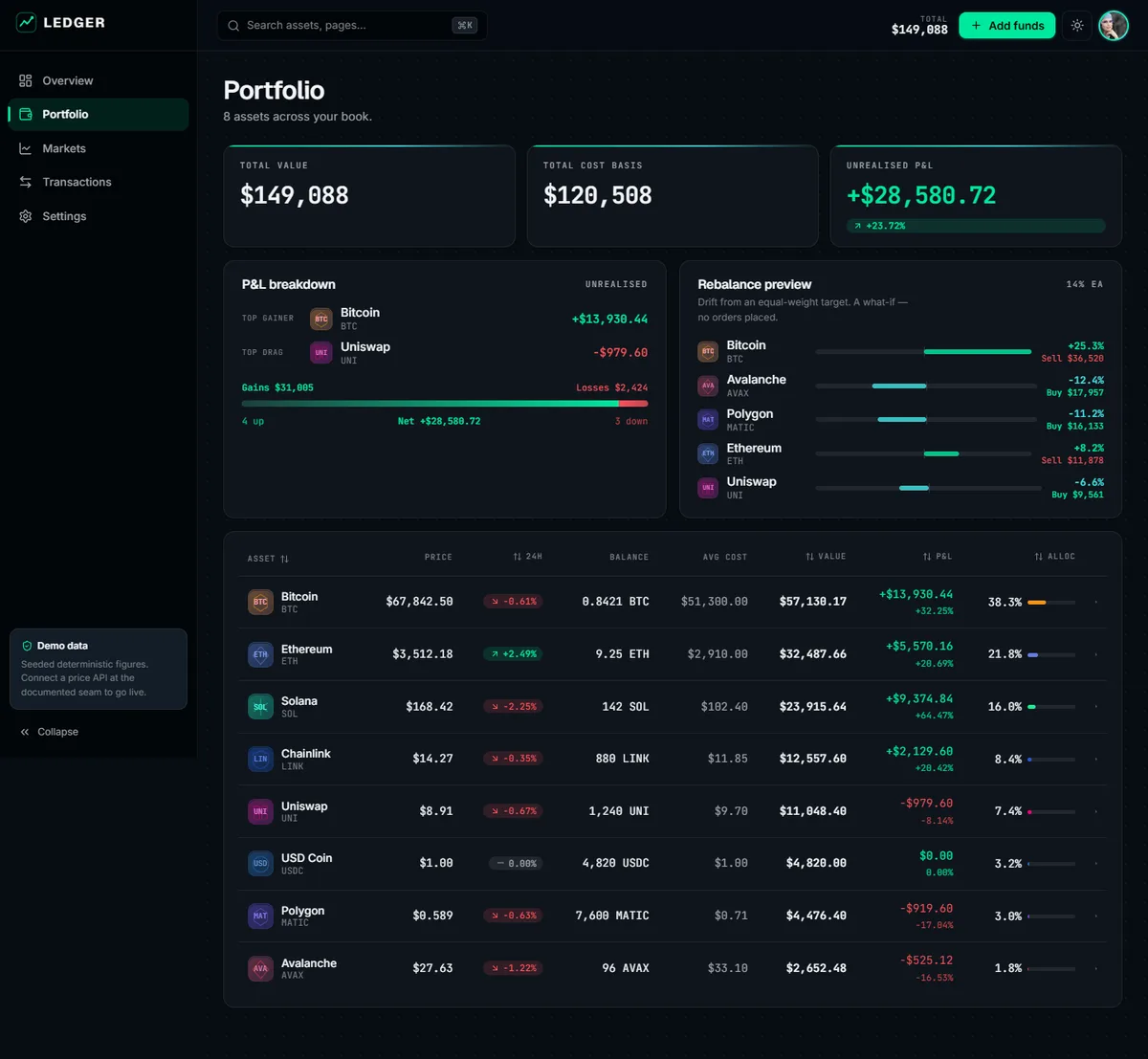Click the Solana SOL icon in table
This screenshot has height=1059, width=1148.
pos(260,707)
